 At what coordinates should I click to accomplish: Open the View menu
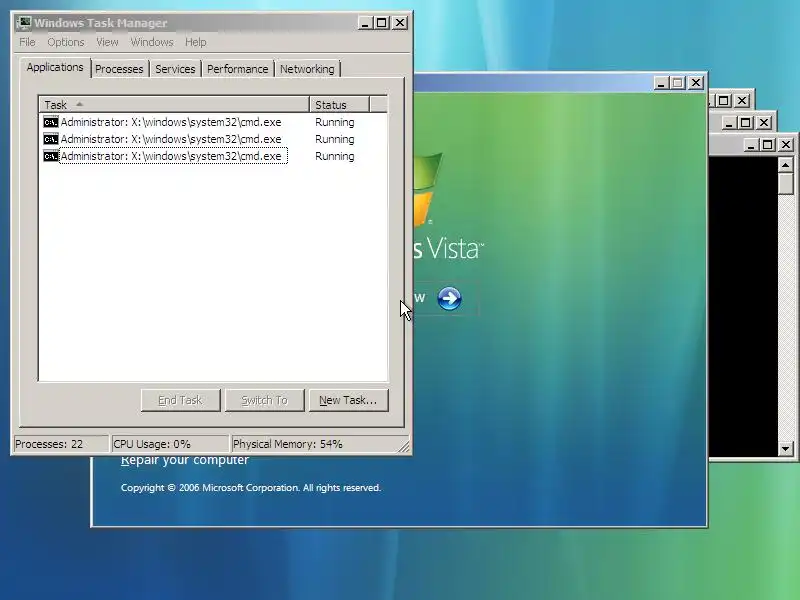click(x=107, y=42)
